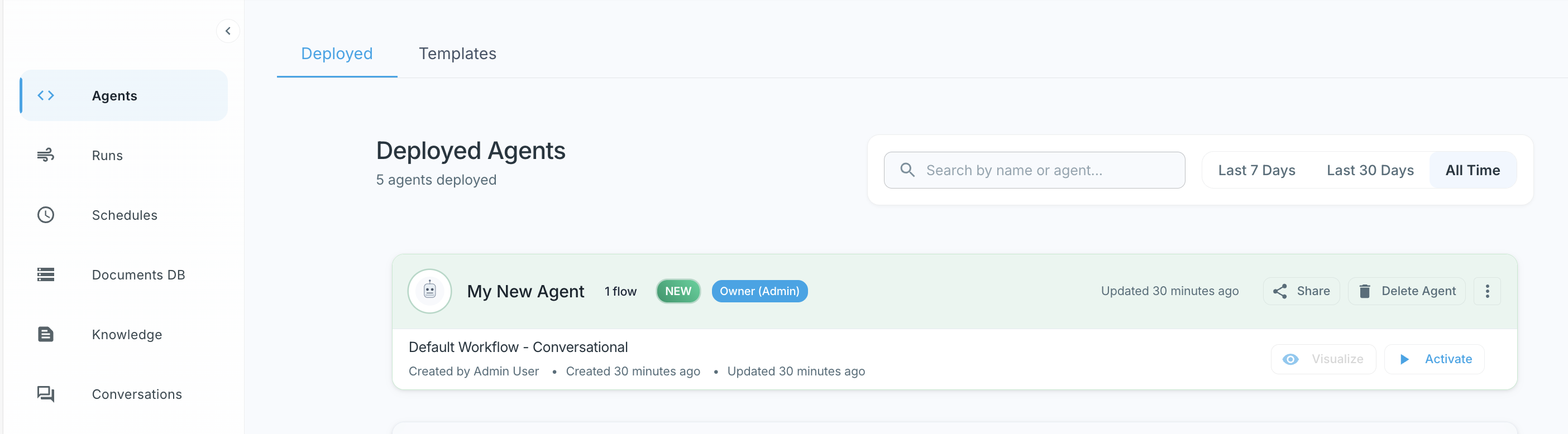The width and height of the screenshot is (1568, 434).
Task: Switch to the Templates tab
Action: pos(457,54)
